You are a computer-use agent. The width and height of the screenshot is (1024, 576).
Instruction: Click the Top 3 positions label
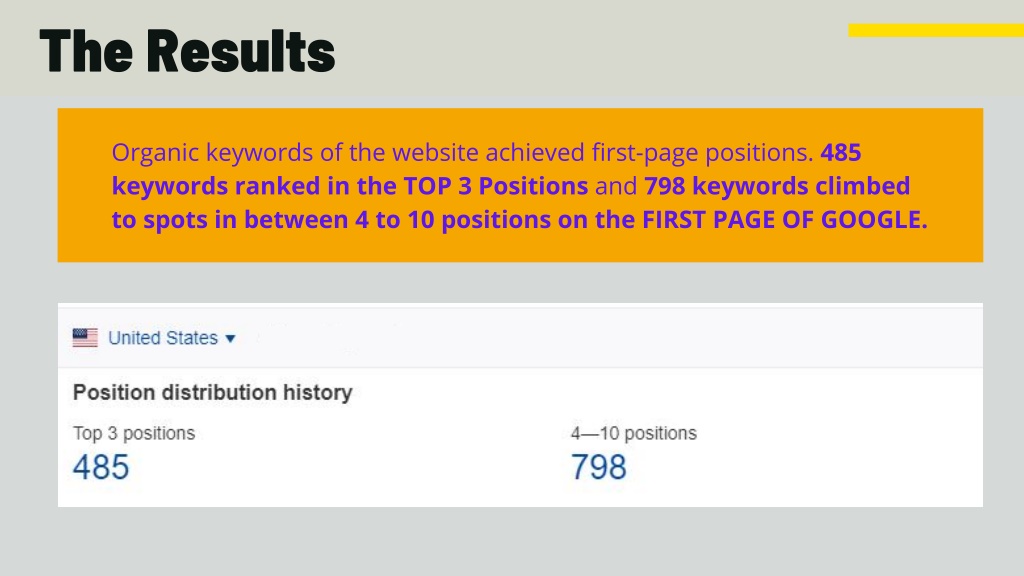click(134, 433)
